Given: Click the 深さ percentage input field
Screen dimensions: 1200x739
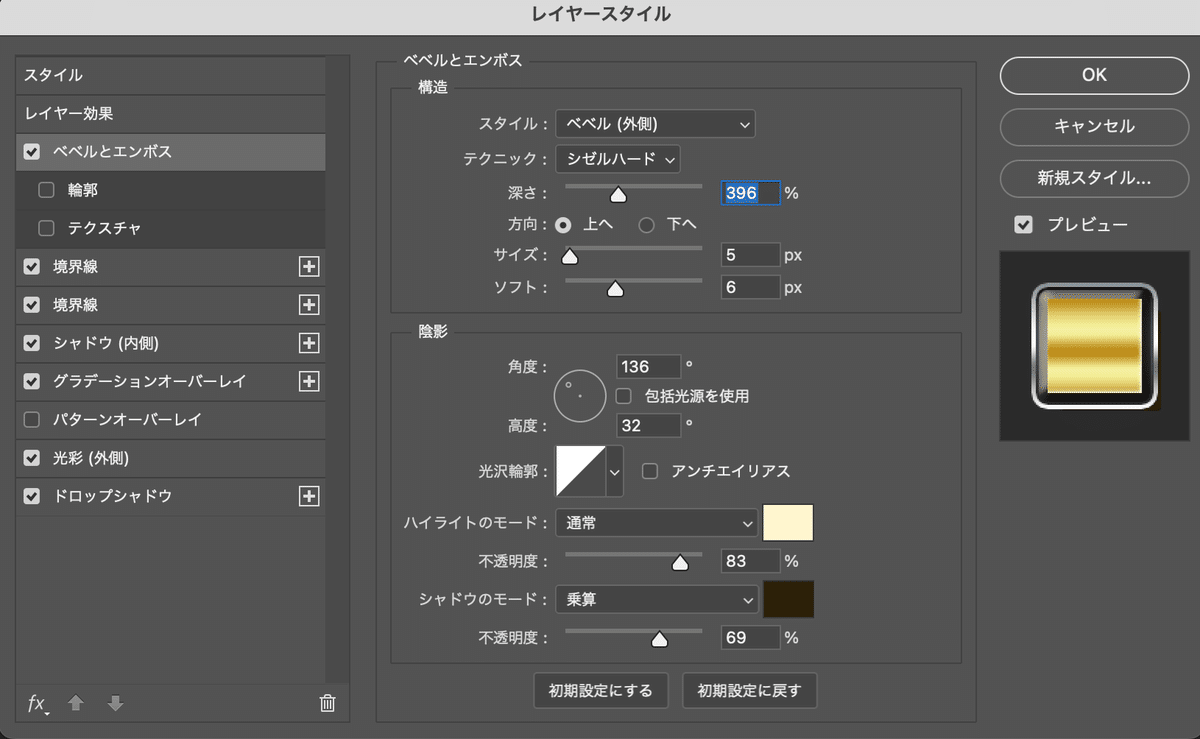Looking at the screenshot, I should tap(750, 193).
